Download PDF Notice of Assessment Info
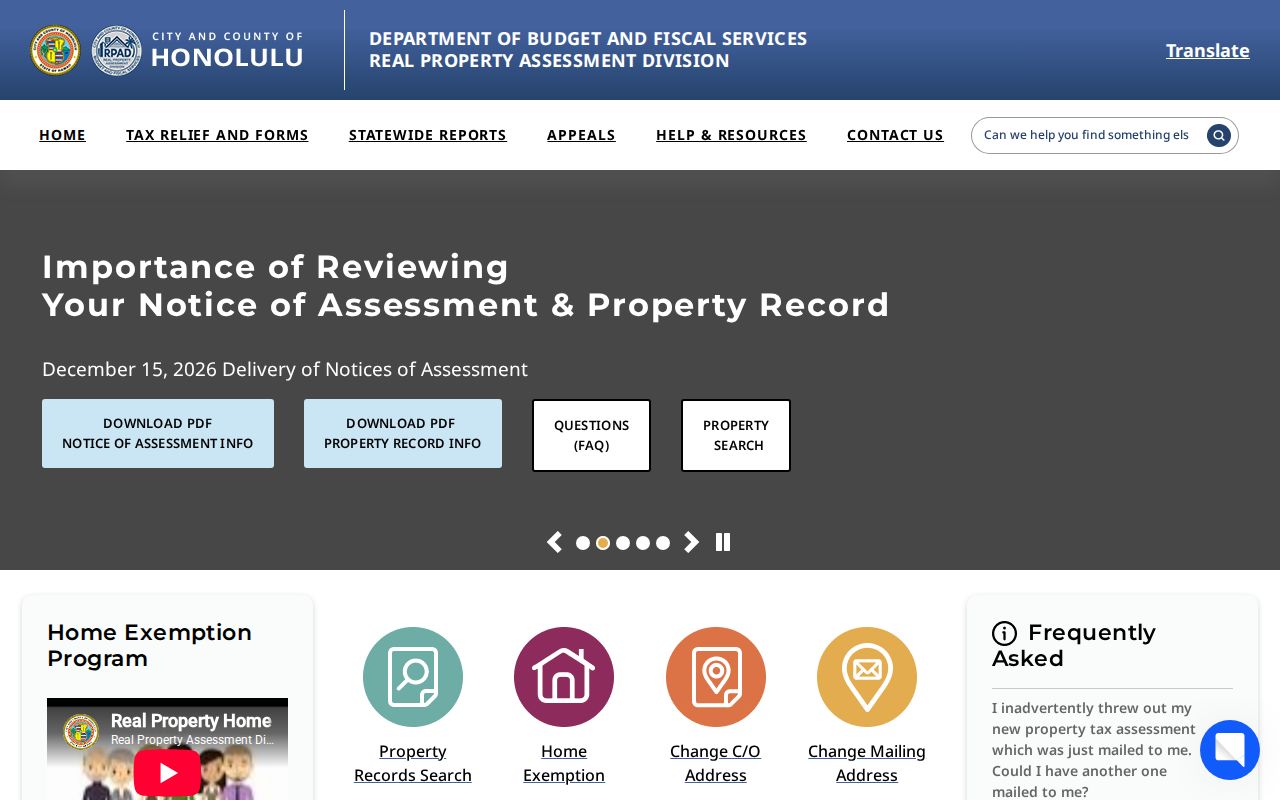The height and width of the screenshot is (800, 1280). 158,433
